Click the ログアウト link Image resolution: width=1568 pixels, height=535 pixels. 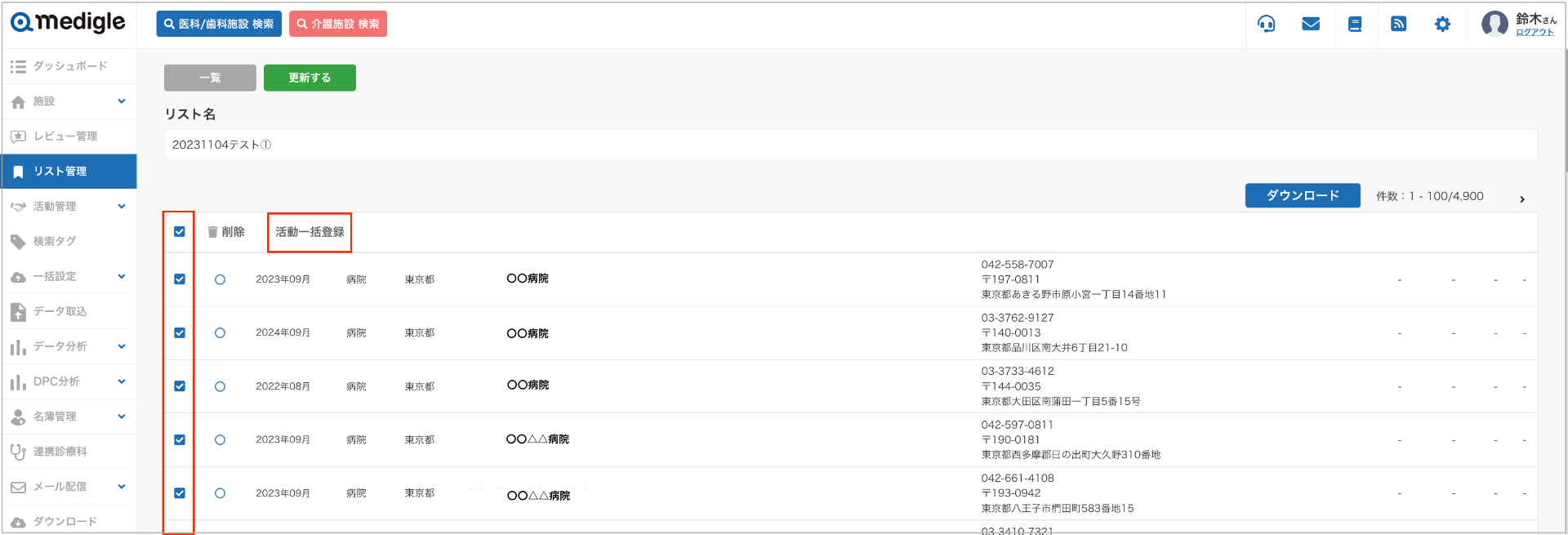coord(1535,33)
